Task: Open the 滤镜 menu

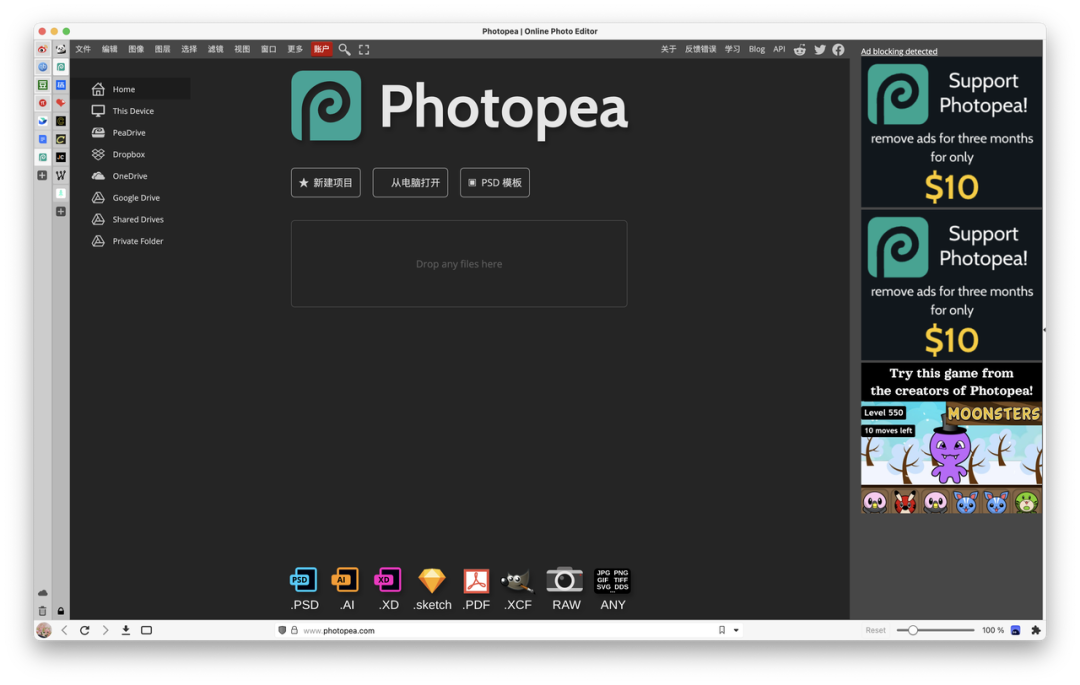Action: [216, 50]
